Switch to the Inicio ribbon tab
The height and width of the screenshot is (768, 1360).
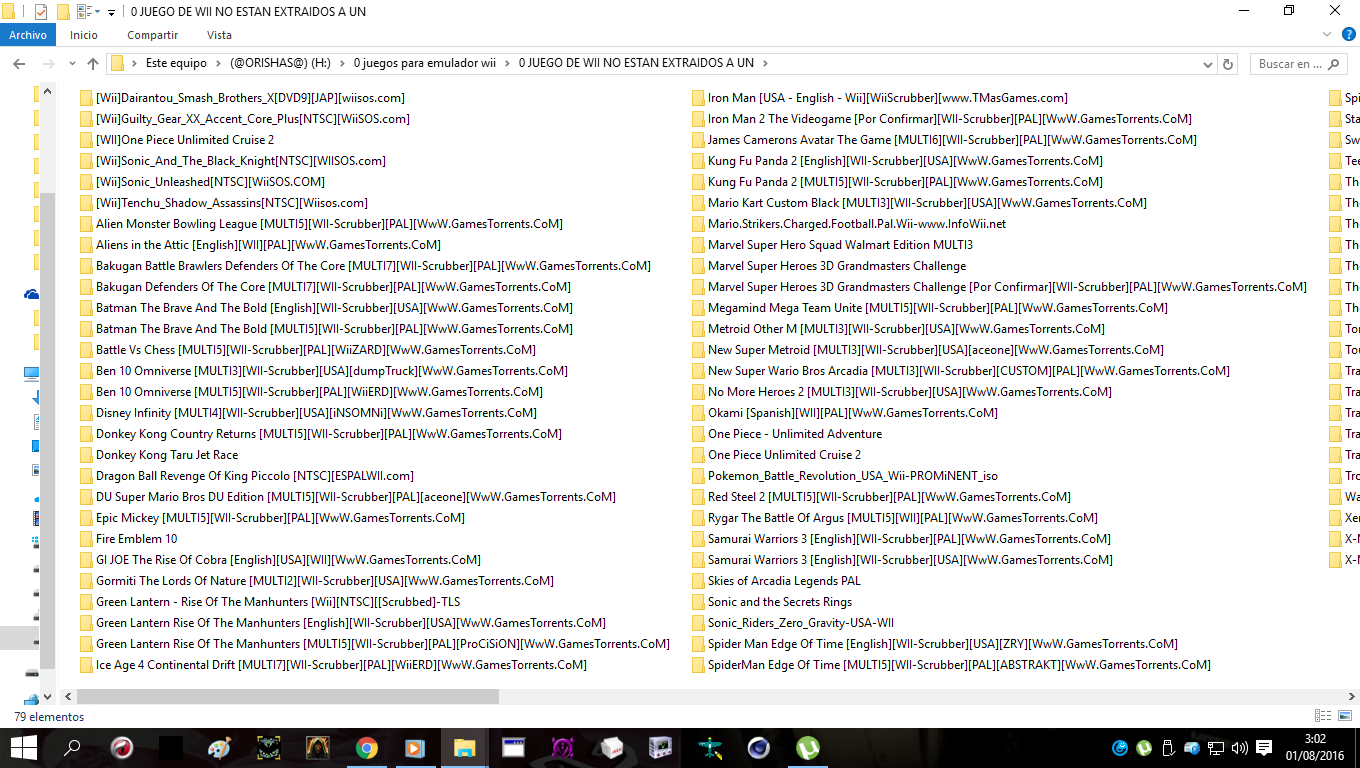[x=84, y=35]
